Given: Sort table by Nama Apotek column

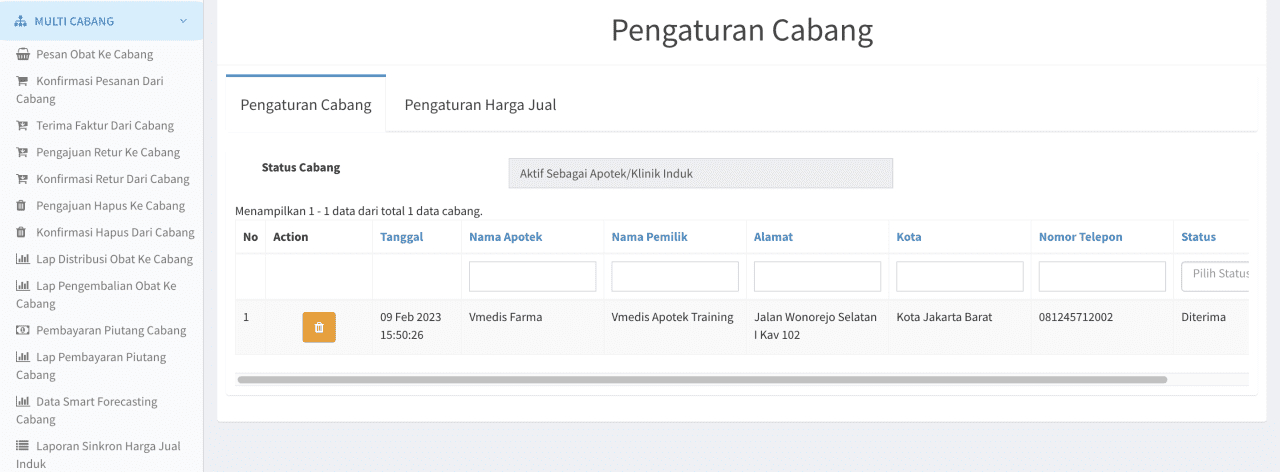Looking at the screenshot, I should (x=506, y=237).
